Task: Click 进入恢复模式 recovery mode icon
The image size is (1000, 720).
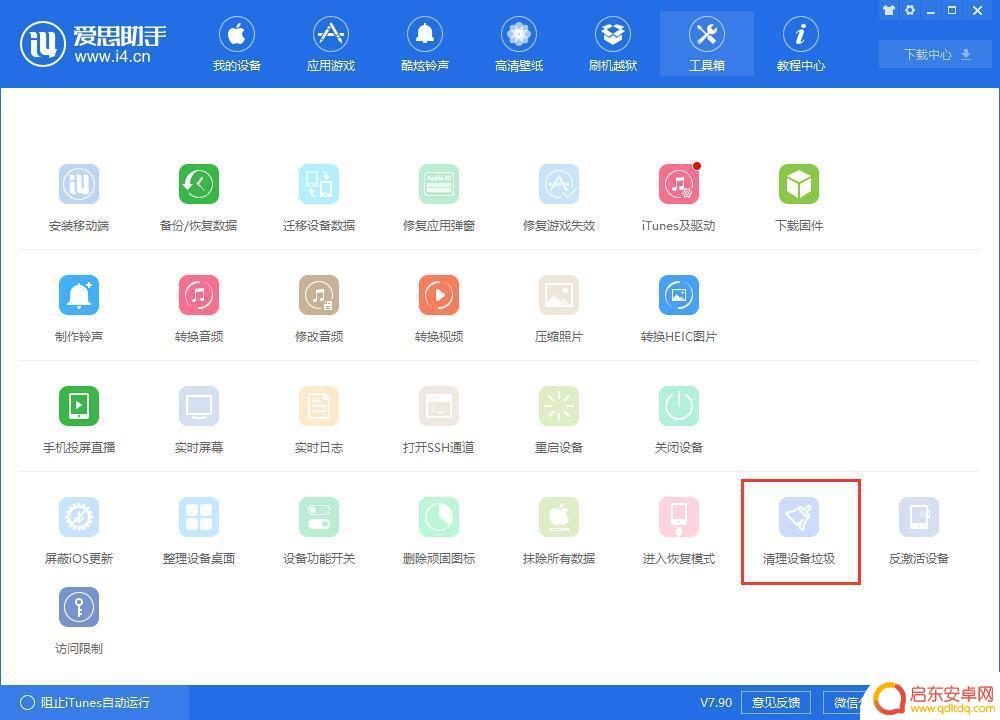Action: point(679,517)
